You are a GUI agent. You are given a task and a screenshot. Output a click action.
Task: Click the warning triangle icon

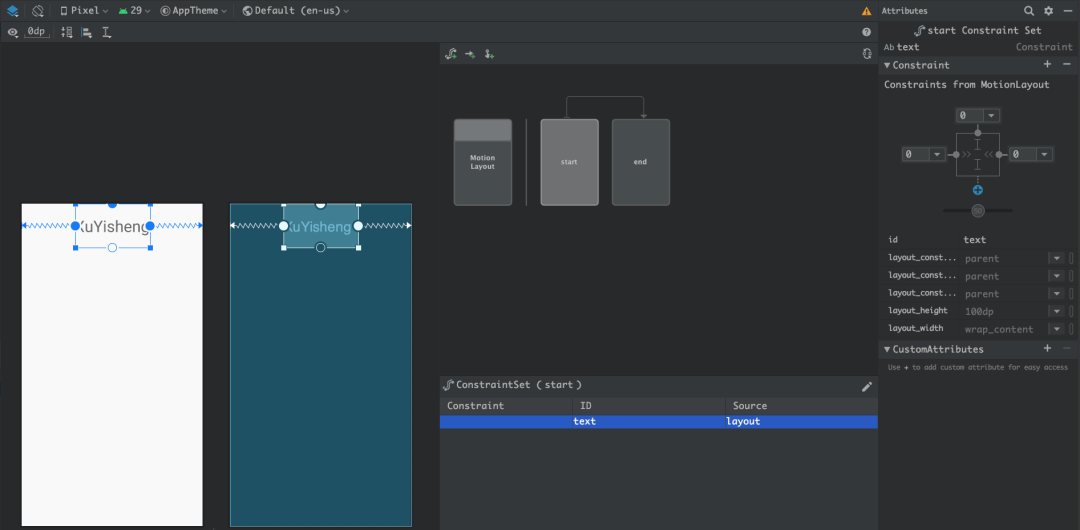[866, 11]
